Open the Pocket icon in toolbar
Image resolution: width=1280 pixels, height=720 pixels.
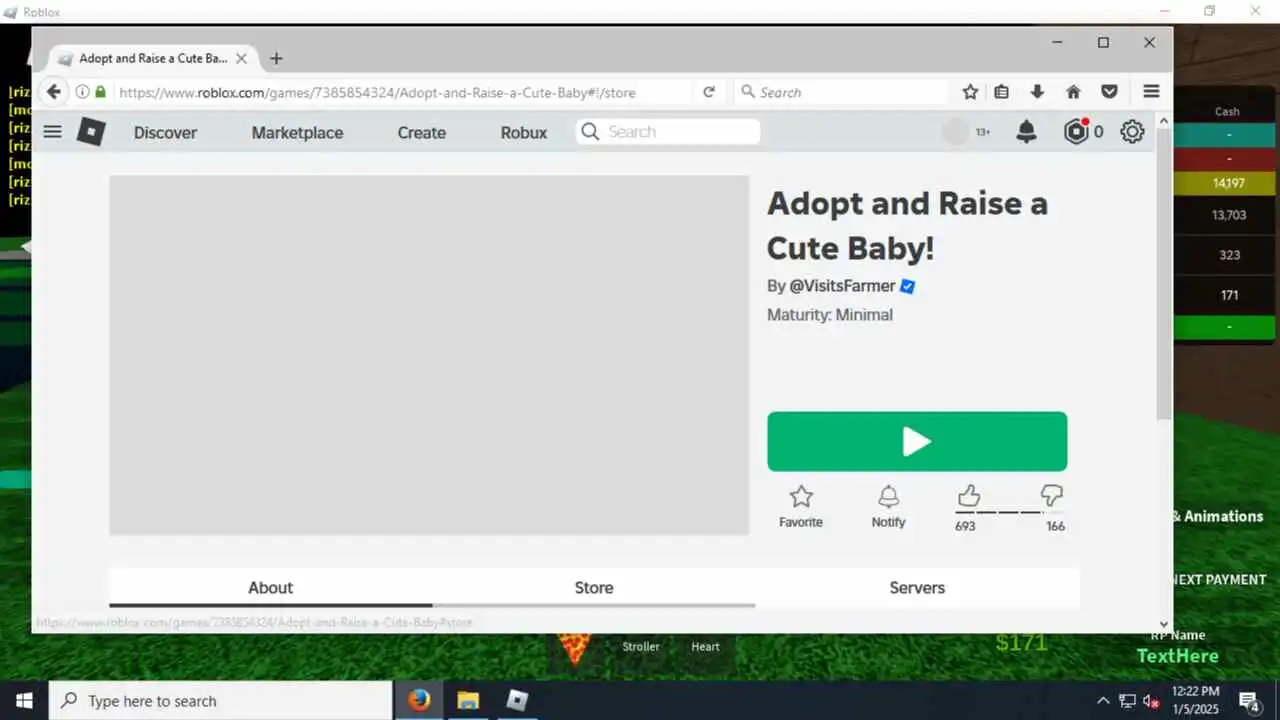tap(1109, 92)
